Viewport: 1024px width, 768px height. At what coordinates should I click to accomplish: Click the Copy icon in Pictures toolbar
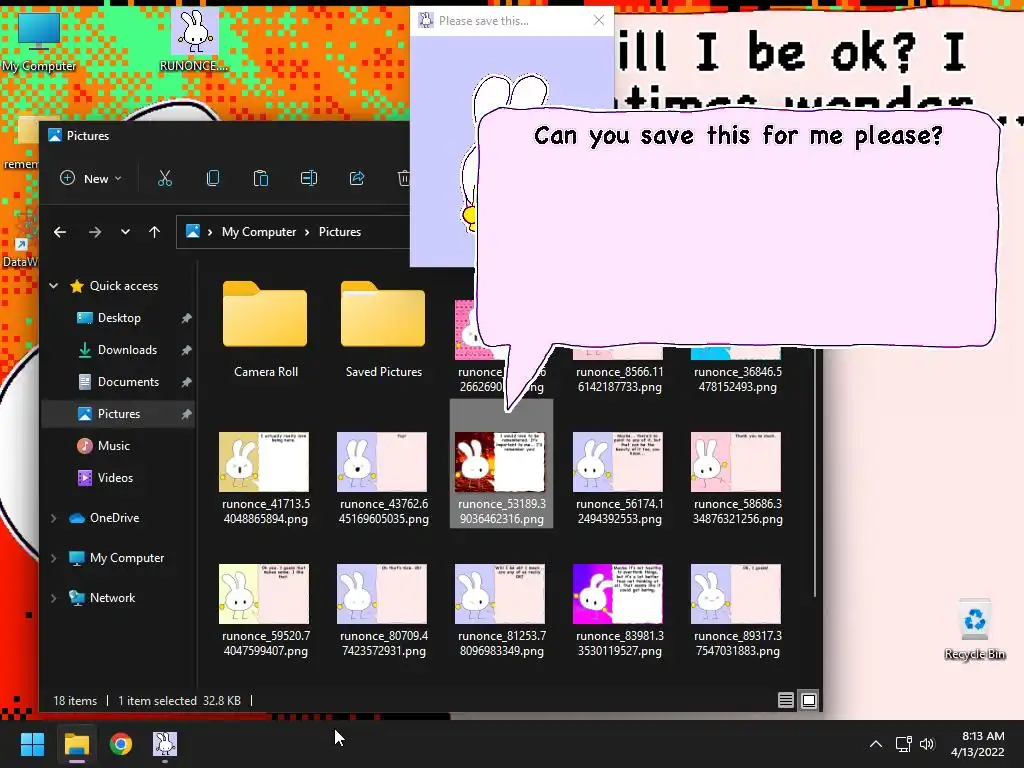pos(213,178)
